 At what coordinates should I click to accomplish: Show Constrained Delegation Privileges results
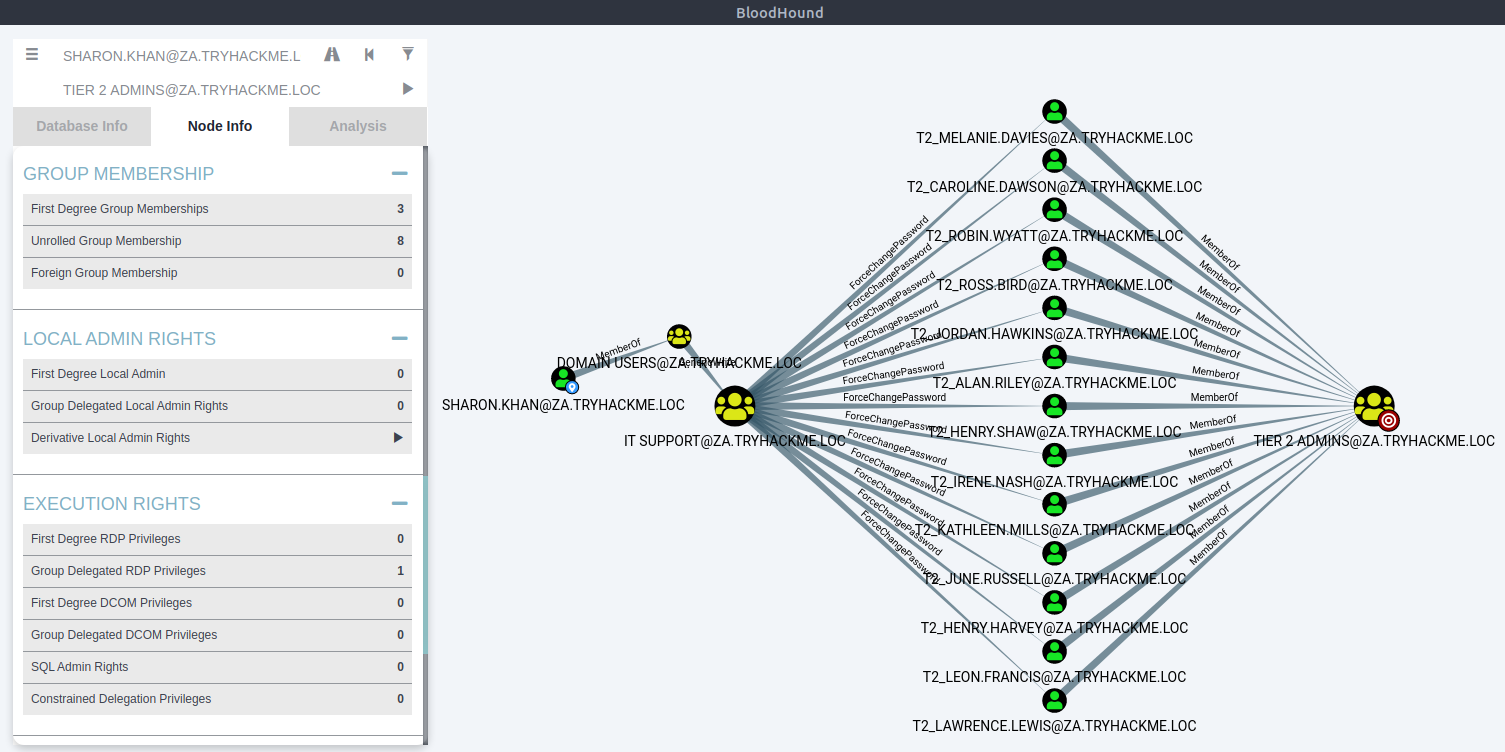click(217, 699)
